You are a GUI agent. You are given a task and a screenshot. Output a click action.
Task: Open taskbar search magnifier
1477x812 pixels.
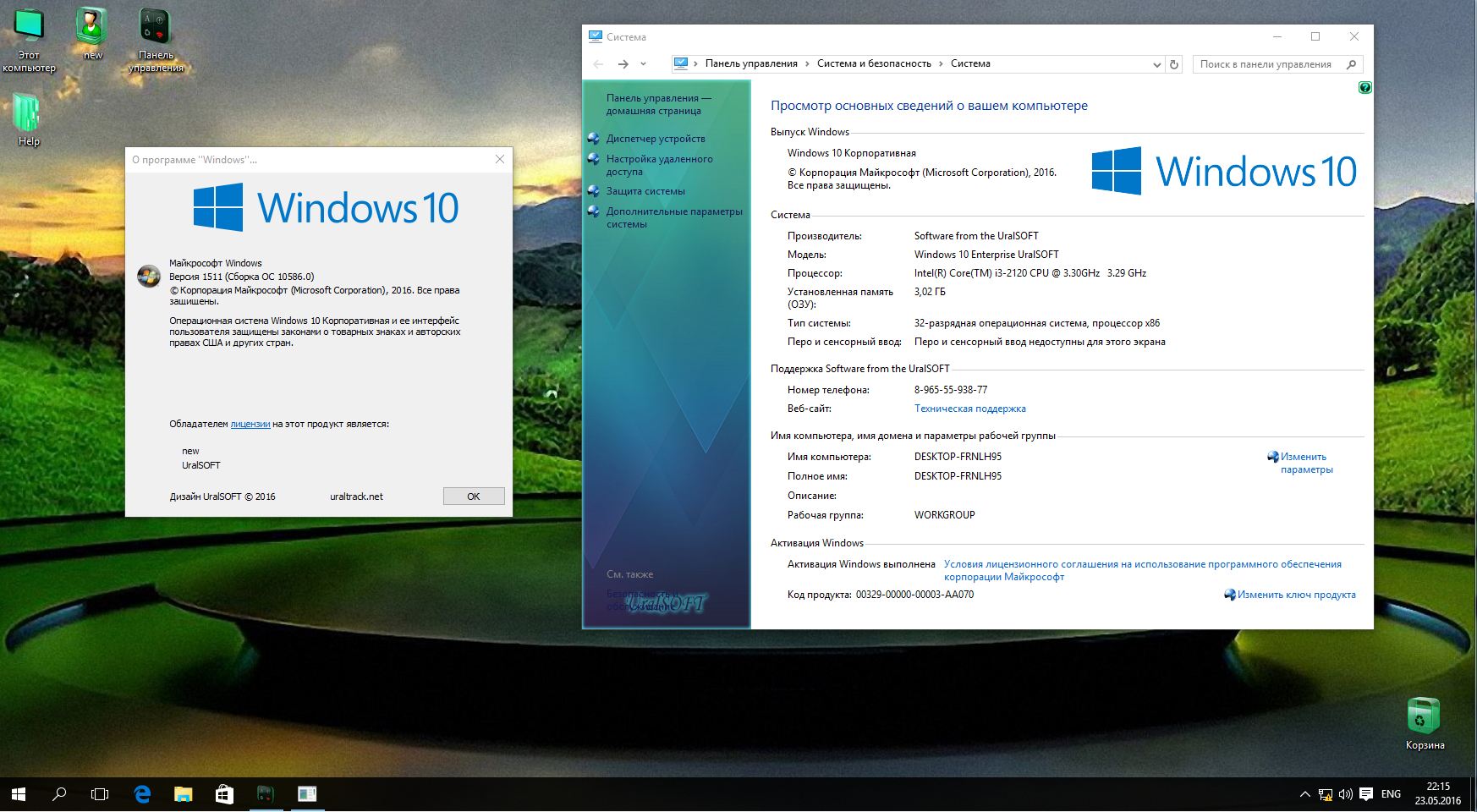(x=59, y=794)
